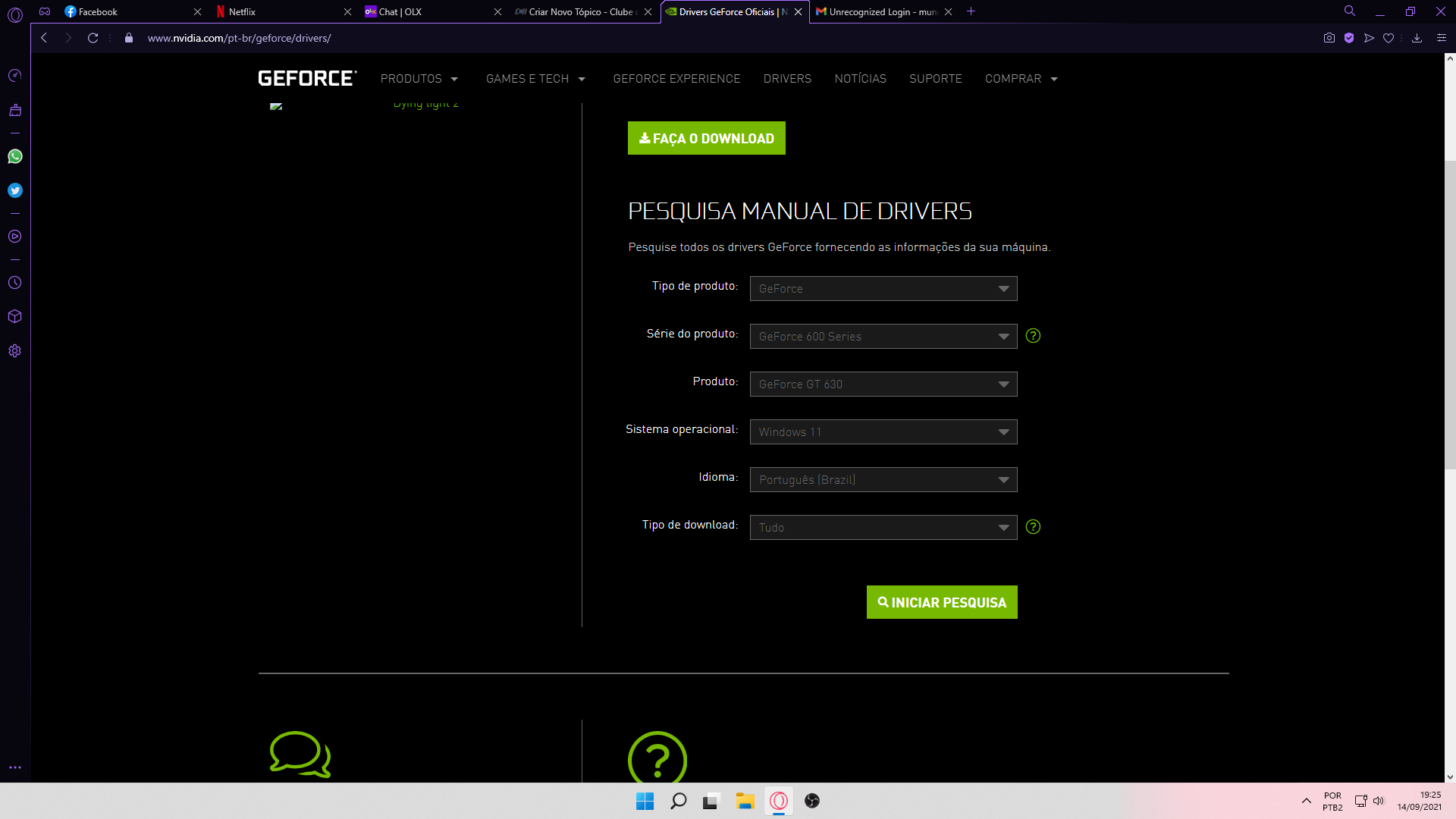
Task: Open Extensions cube icon in sidebar
Action: tap(15, 316)
